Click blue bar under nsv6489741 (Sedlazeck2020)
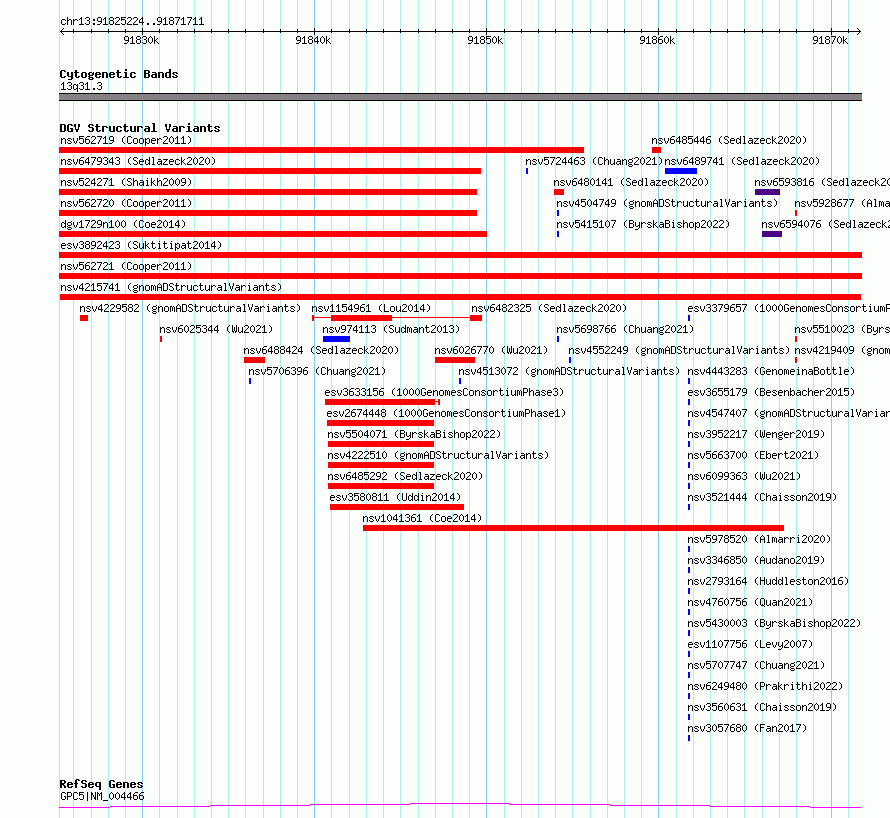 tap(681, 171)
